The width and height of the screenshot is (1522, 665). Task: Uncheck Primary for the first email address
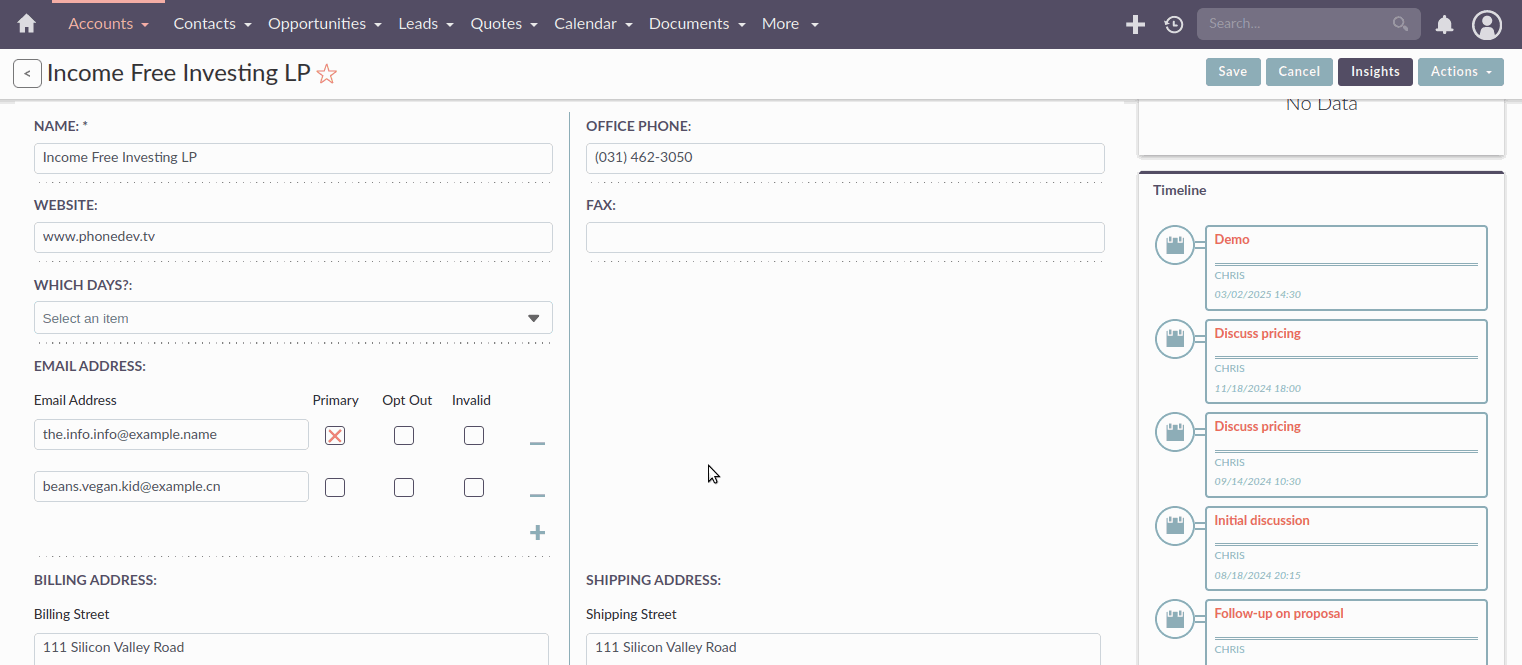click(x=334, y=435)
